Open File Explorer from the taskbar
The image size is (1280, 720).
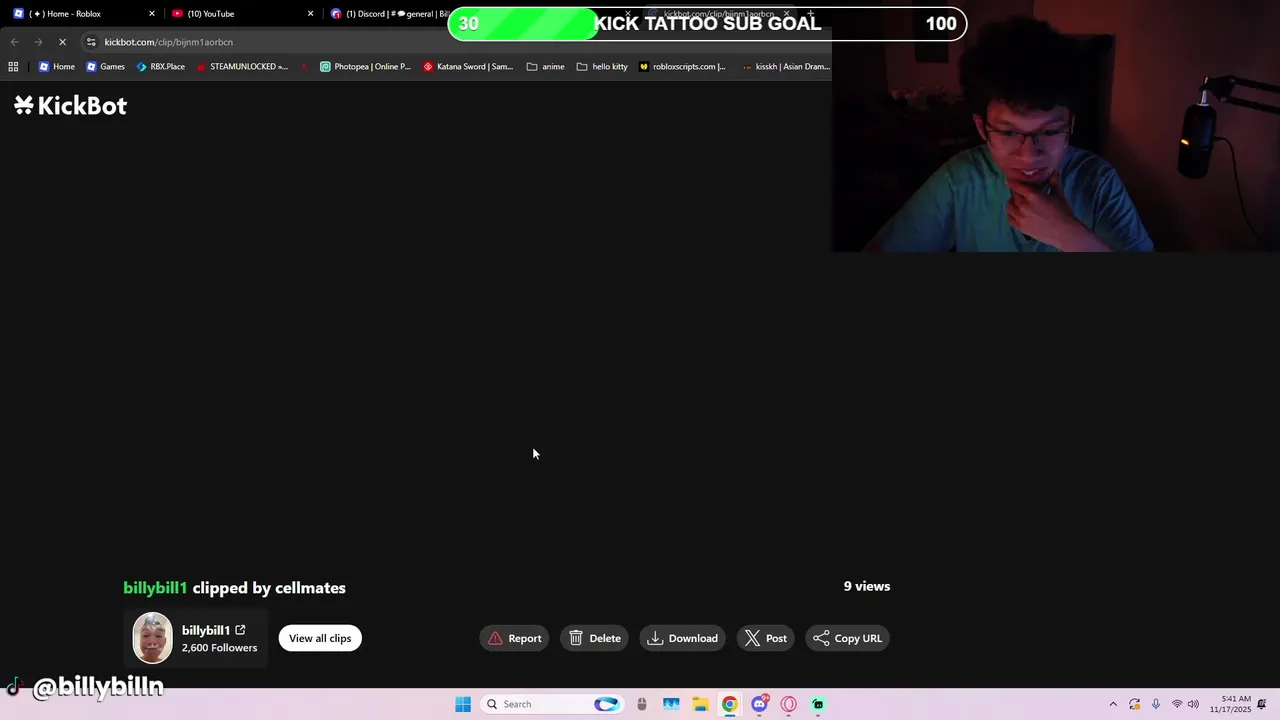[700, 704]
